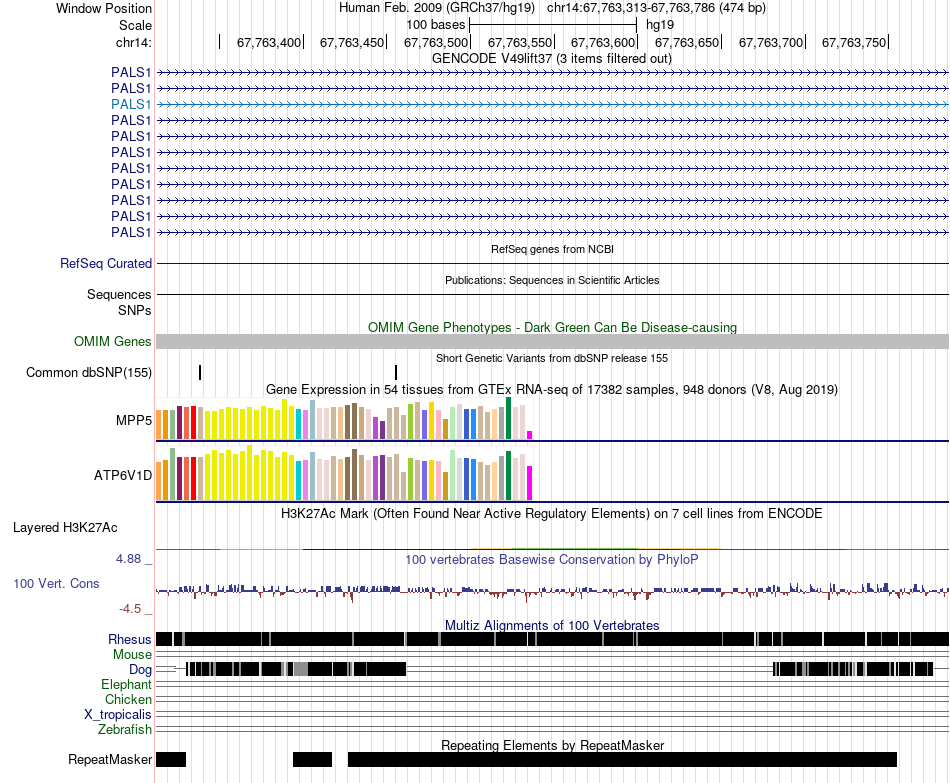Click the 67,763,750 ruler coordinate
Image resolution: width=950 pixels, height=783 pixels.
854,42
